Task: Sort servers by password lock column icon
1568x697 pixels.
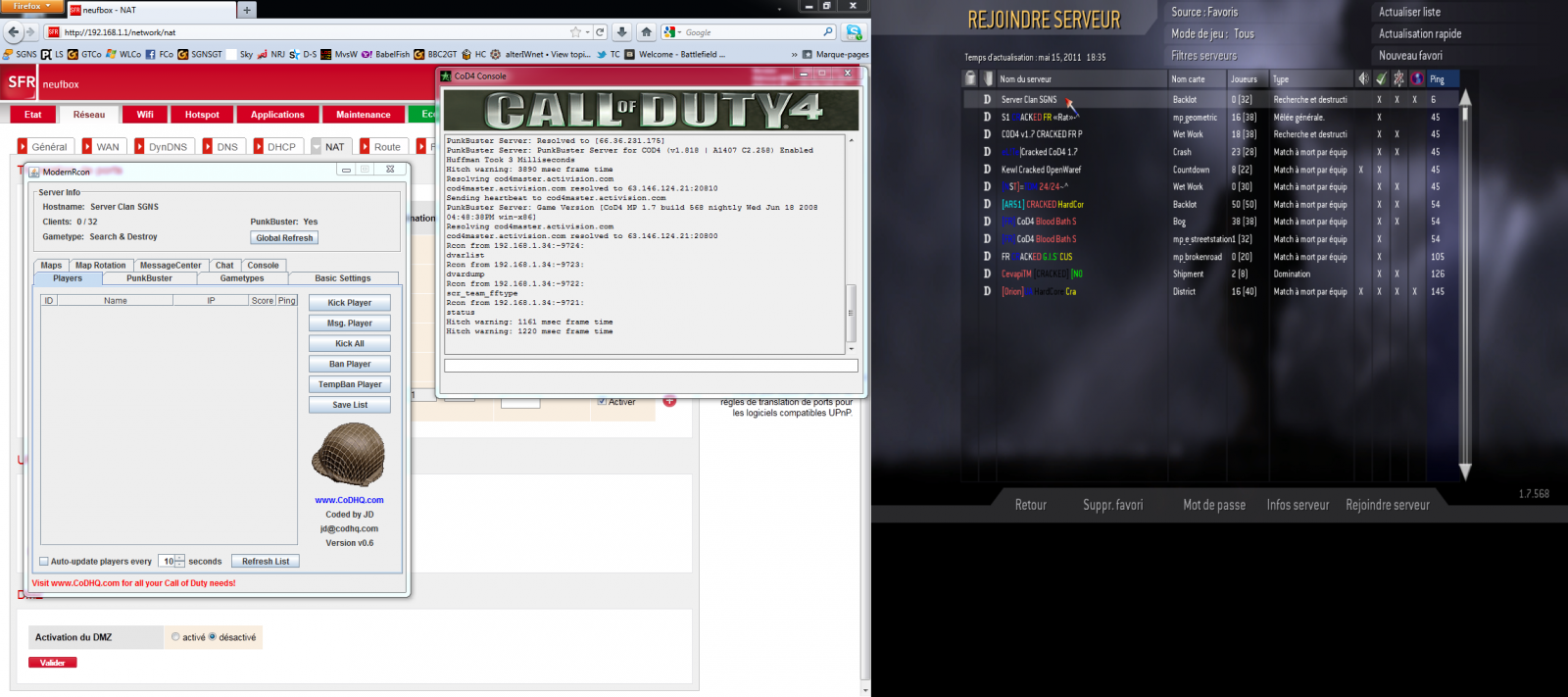Action: [x=970, y=78]
